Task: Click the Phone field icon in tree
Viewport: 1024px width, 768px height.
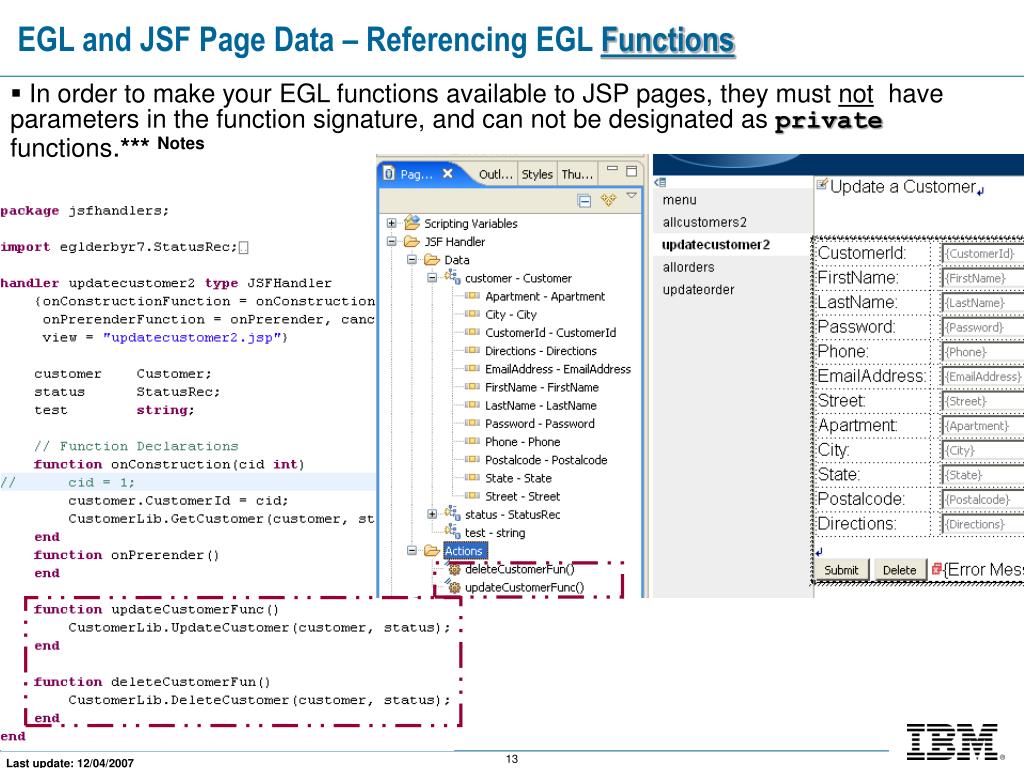Action: click(x=472, y=441)
